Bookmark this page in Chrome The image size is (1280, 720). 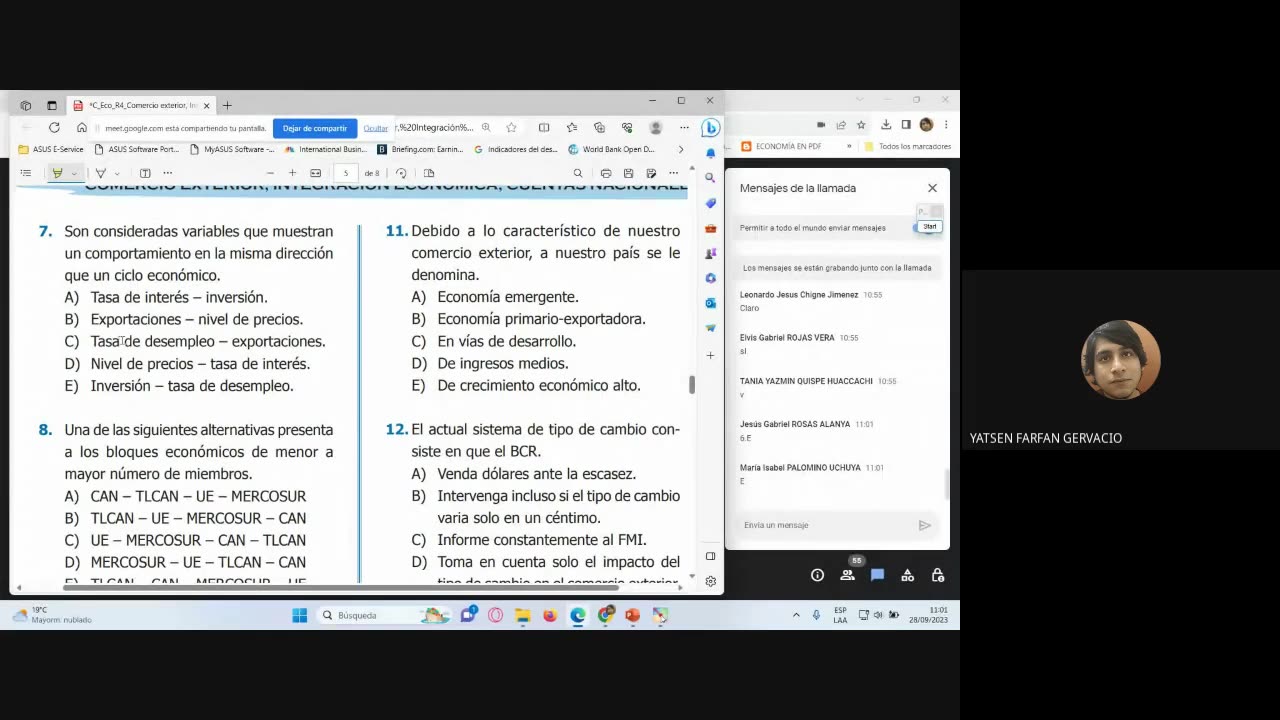(x=861, y=125)
